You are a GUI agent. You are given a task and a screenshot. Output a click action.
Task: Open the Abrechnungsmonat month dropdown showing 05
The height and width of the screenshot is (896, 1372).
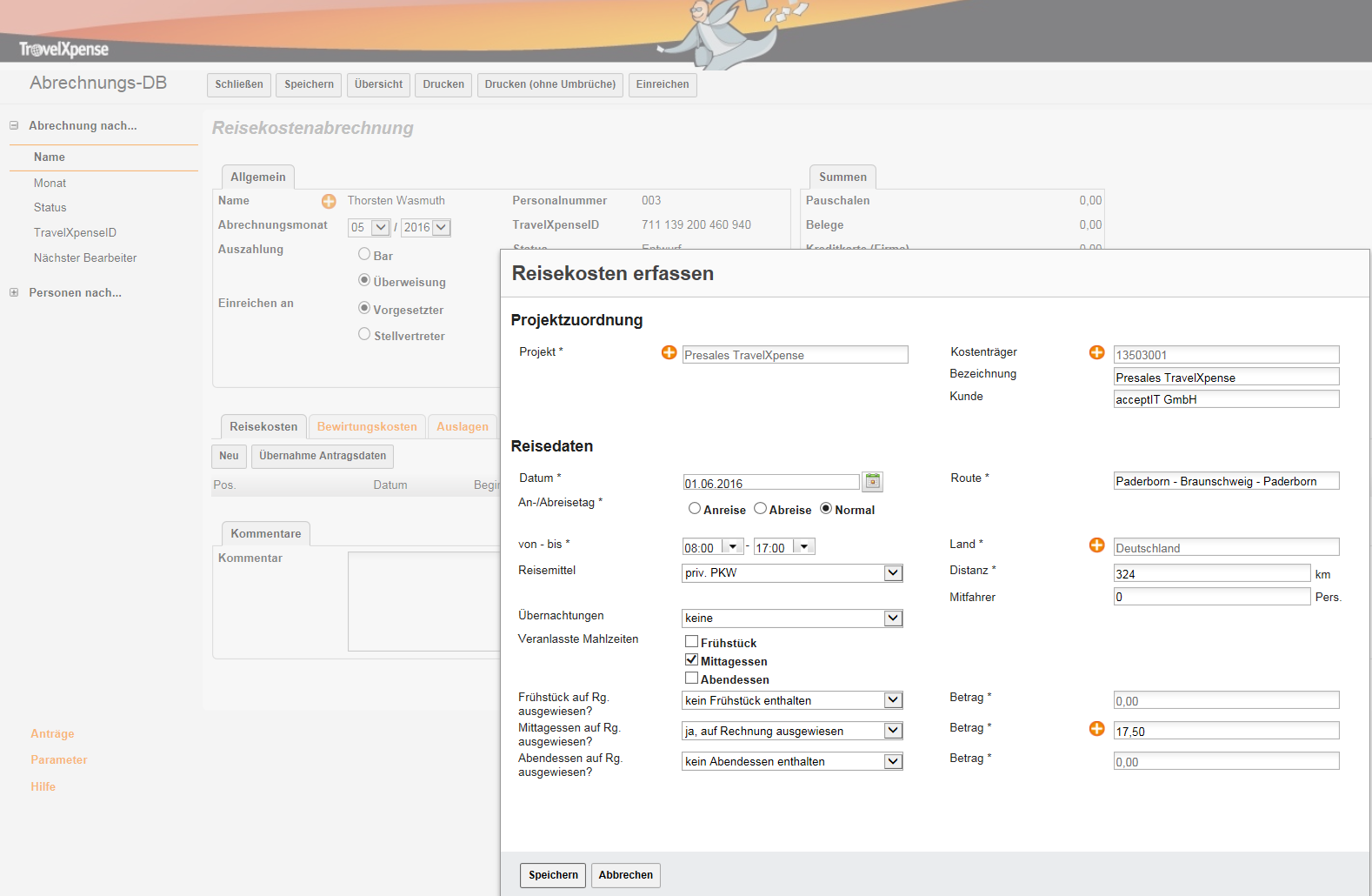point(370,227)
